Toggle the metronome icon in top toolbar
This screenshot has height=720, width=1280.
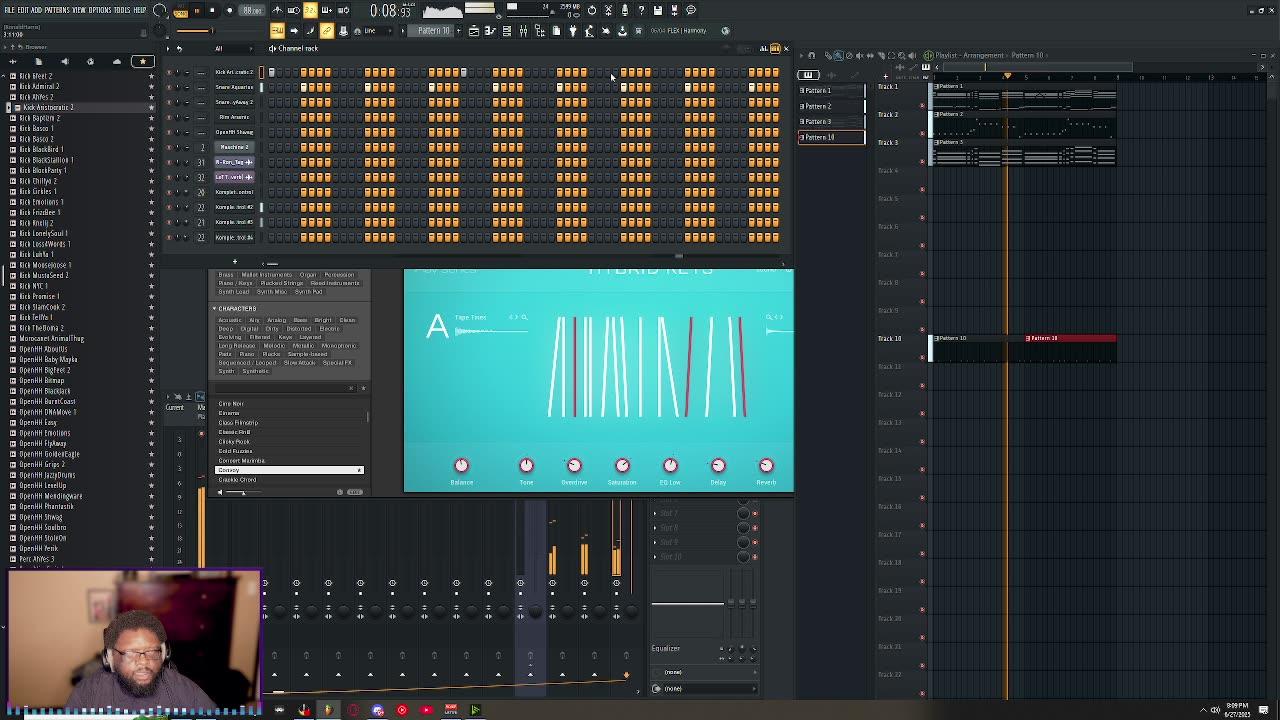(277, 10)
